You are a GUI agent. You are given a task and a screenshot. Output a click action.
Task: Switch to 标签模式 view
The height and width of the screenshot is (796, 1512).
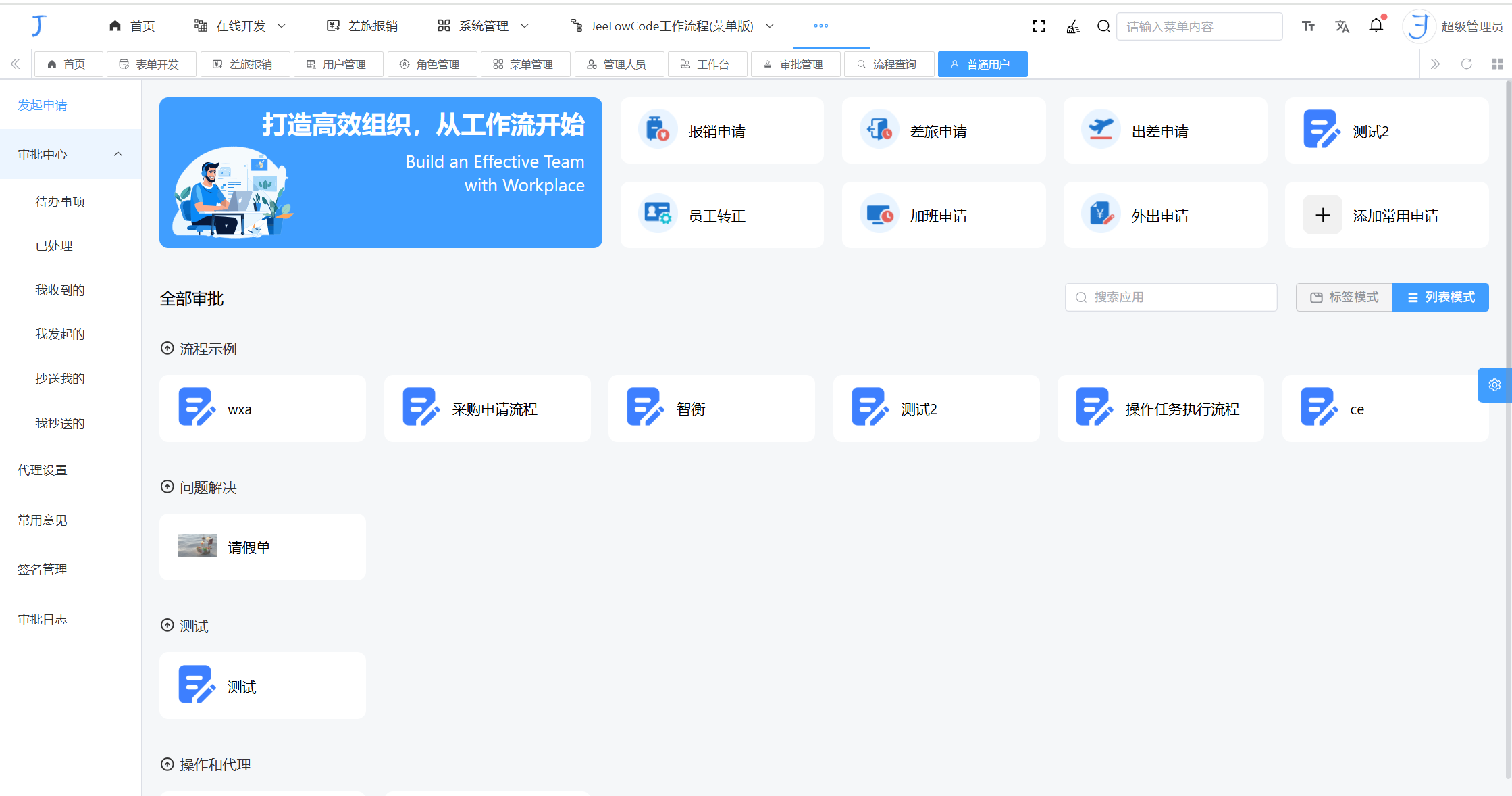(1344, 297)
